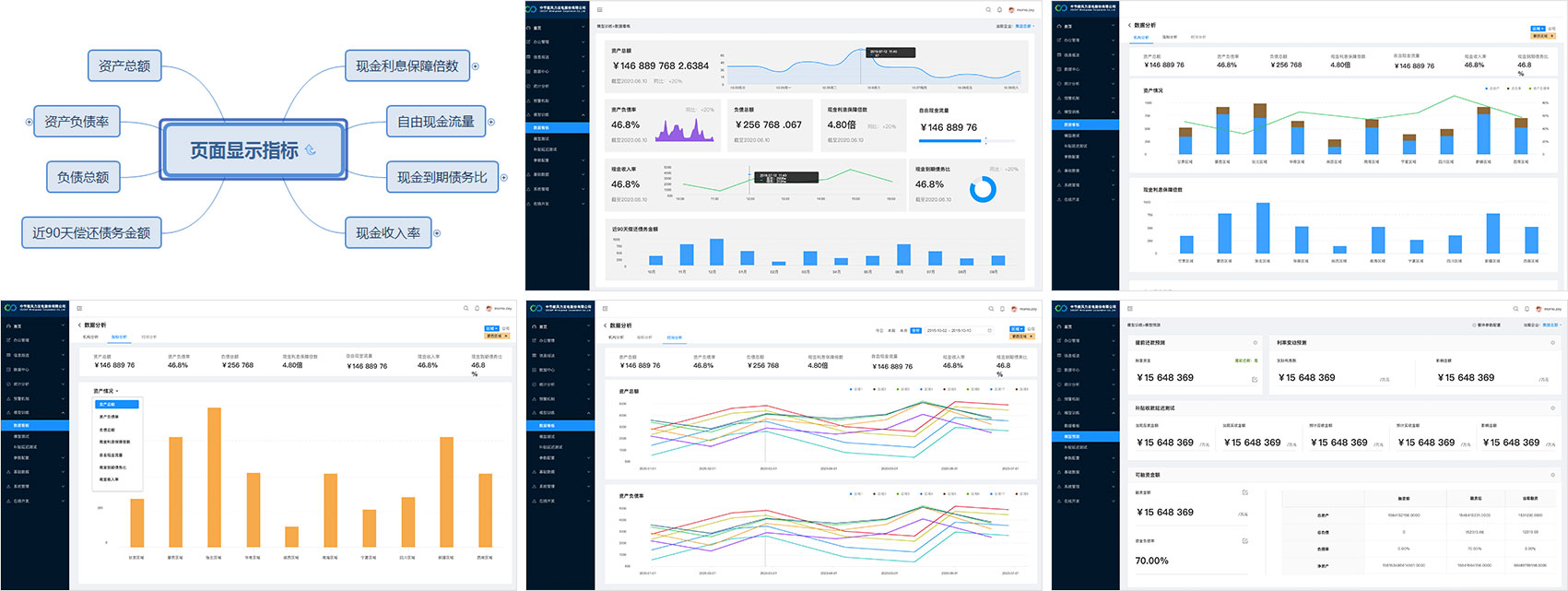Toggle the circle marker beside 现金收入率 node
The height and width of the screenshot is (591, 1568).
coord(437,233)
